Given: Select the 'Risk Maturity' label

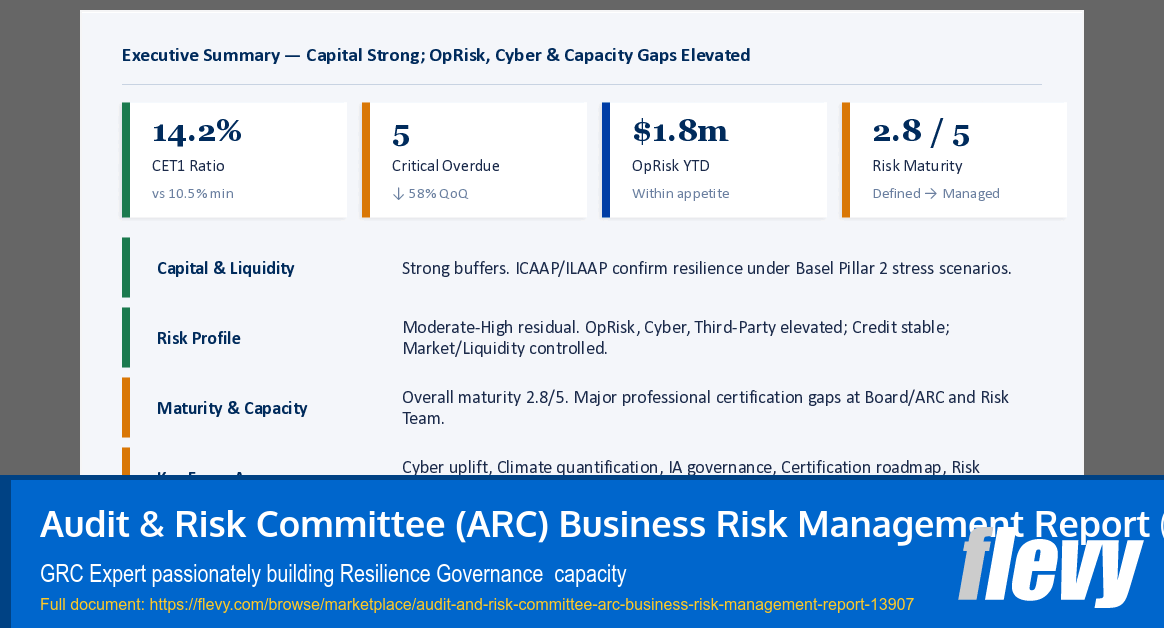Looking at the screenshot, I should [x=917, y=166].
